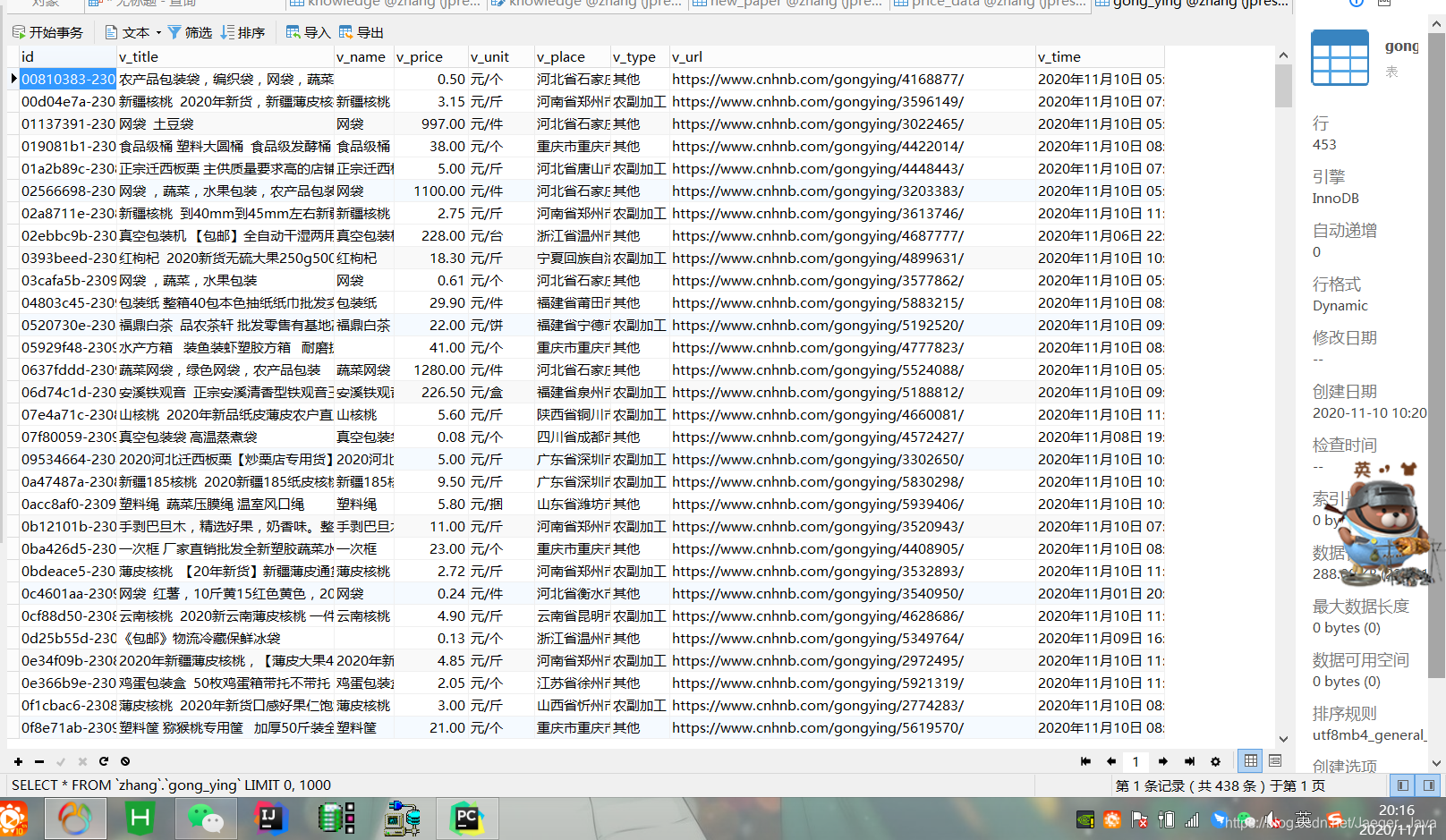Viewport: 1446px width, 840px height.
Task: Go to next page of records
Action: 1163,761
